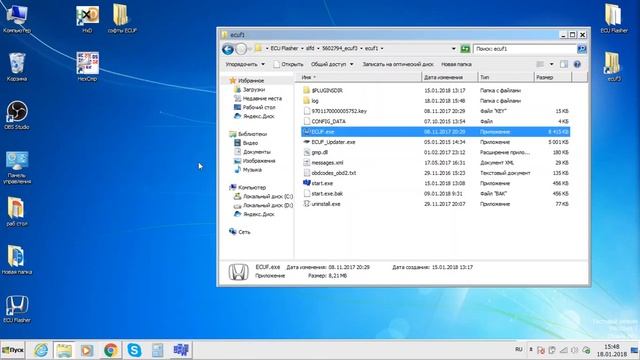This screenshot has width=640, height=360.
Task: Sort by the Имя column header
Action: (358, 77)
